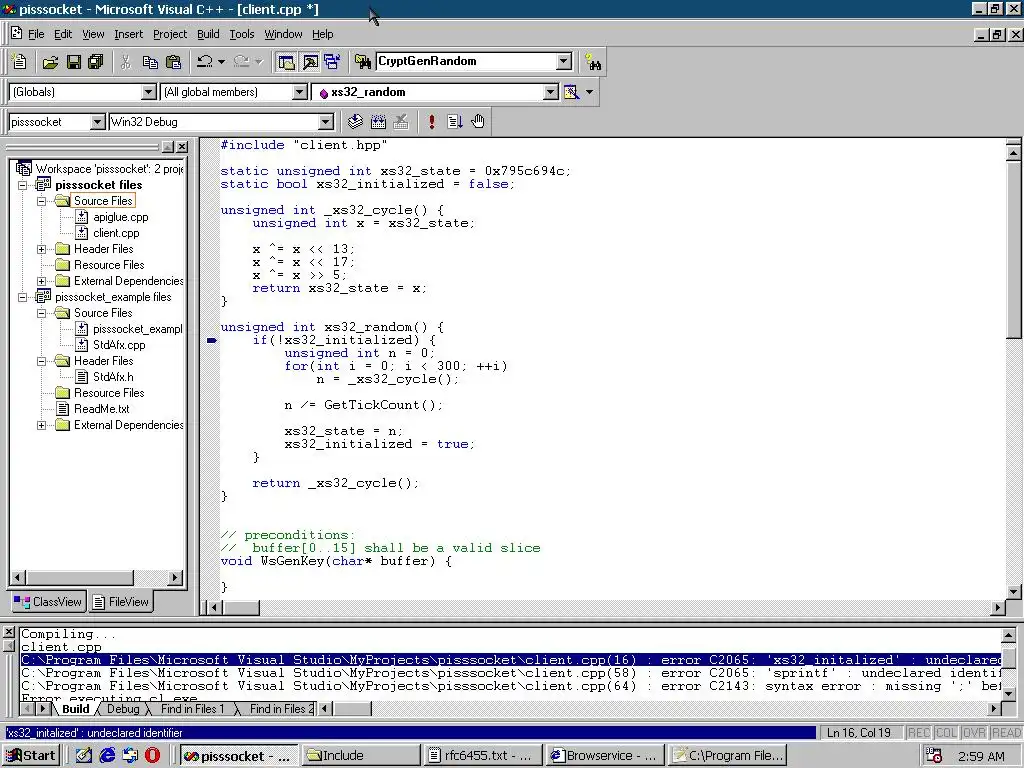The width and height of the screenshot is (1024, 768).
Task: Toggle the Output window icon
Action: [x=310, y=62]
